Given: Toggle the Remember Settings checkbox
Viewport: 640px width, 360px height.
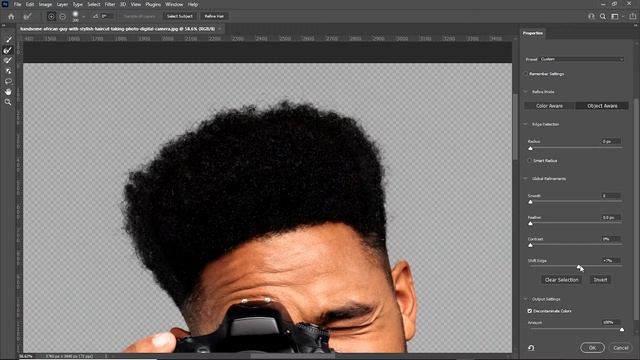Looking at the screenshot, I should tap(526, 74).
